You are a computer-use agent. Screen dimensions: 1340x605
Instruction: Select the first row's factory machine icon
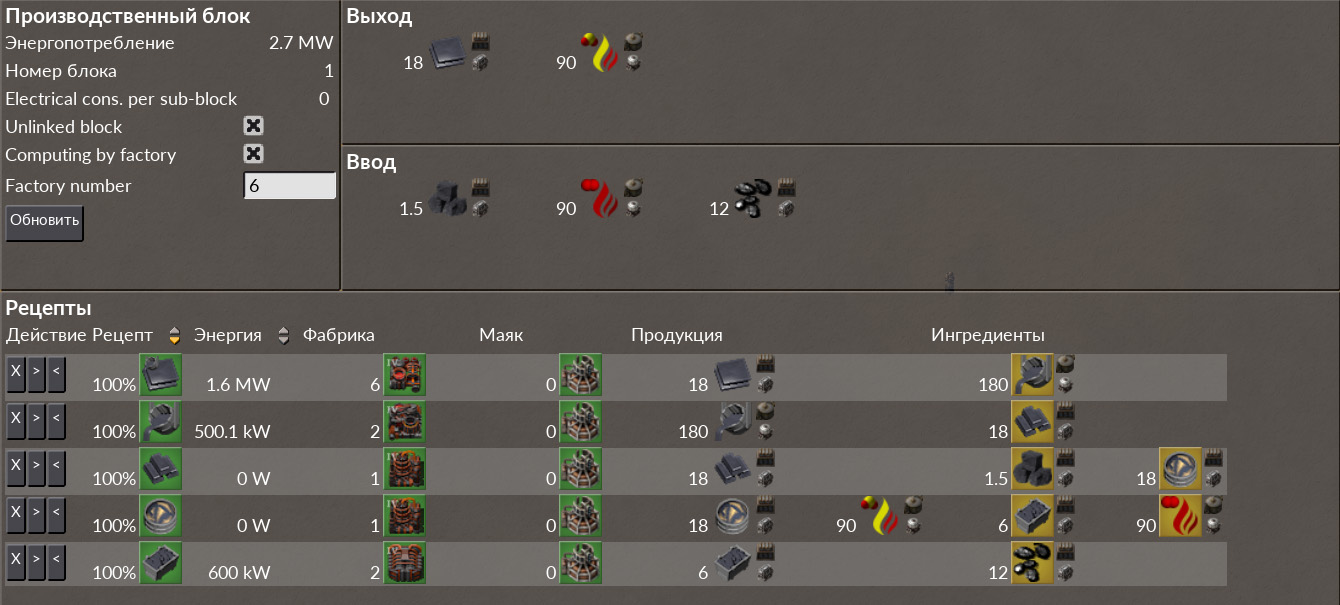click(x=405, y=374)
